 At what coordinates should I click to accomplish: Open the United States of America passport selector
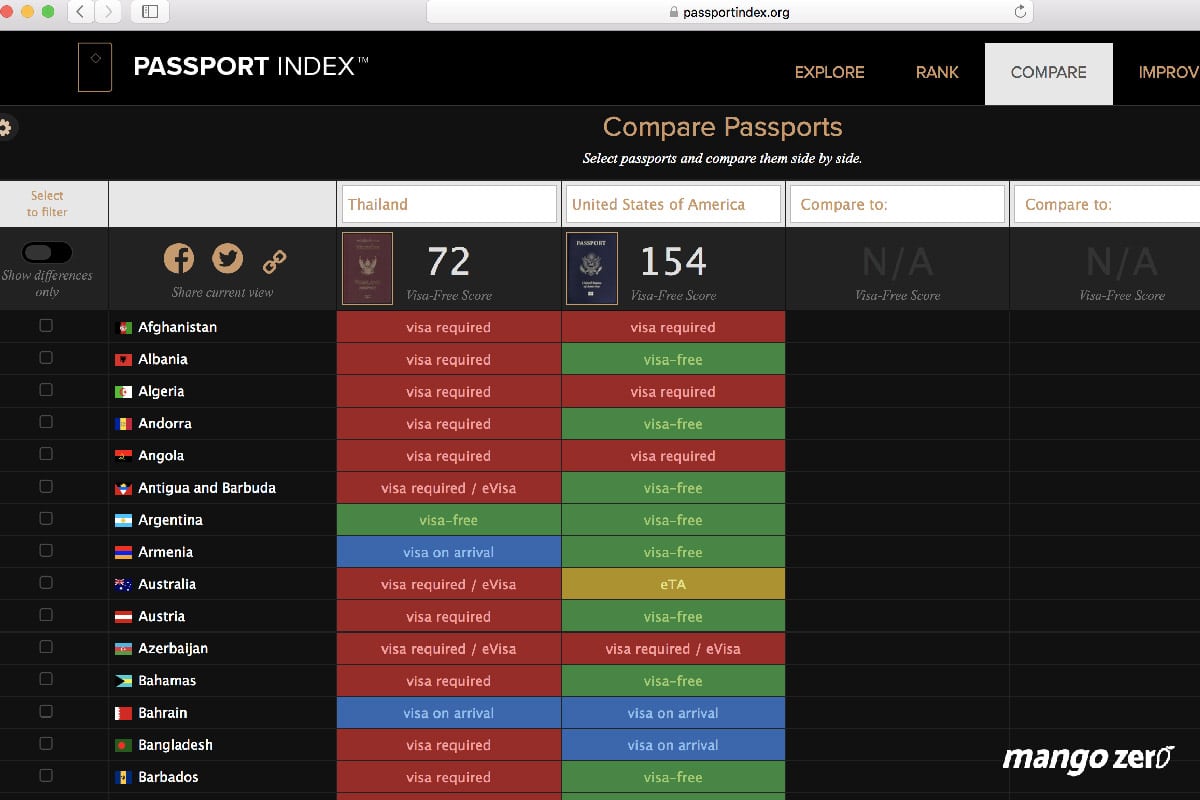coord(673,204)
